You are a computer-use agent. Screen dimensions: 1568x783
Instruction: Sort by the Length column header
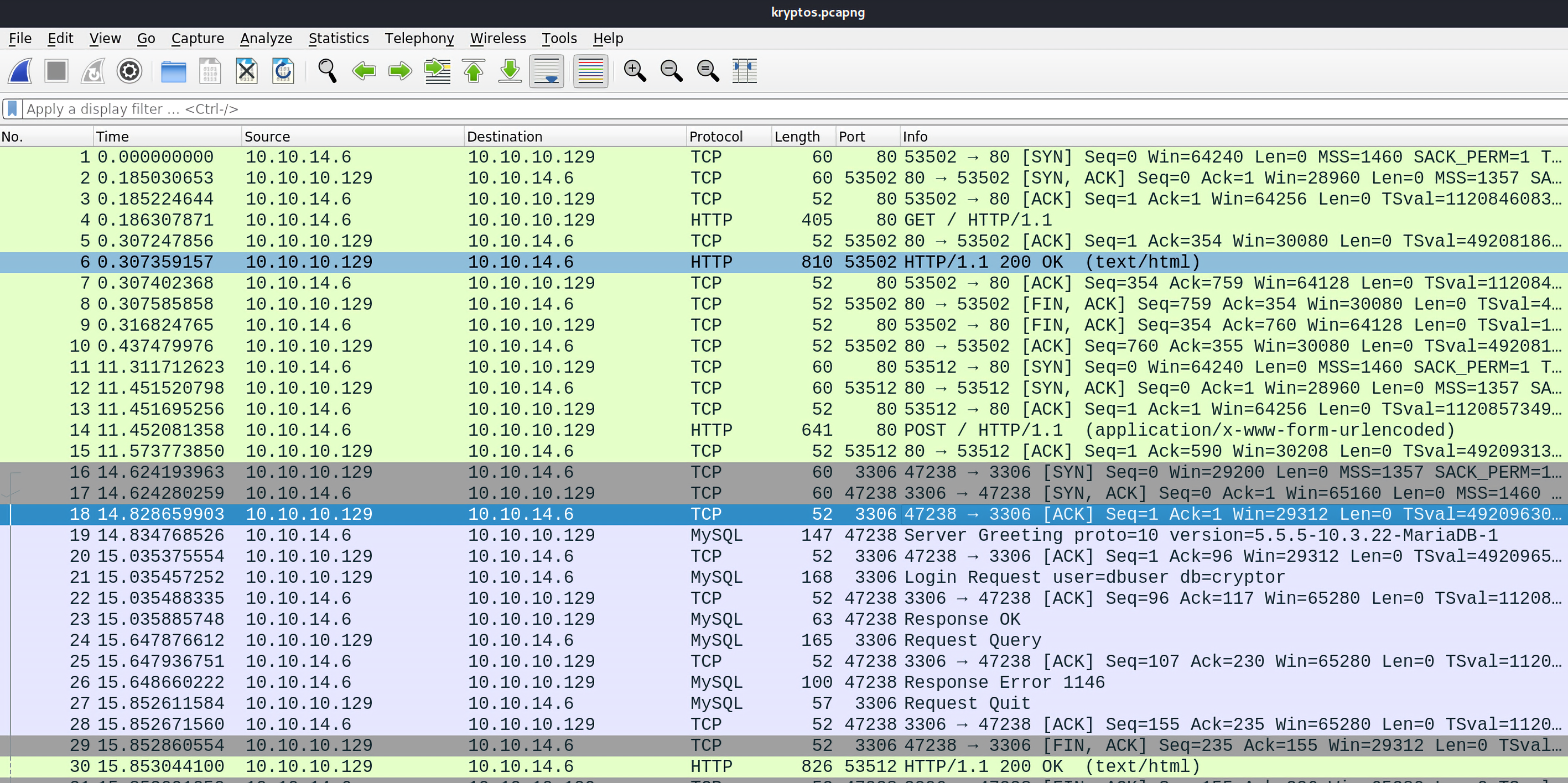point(803,136)
